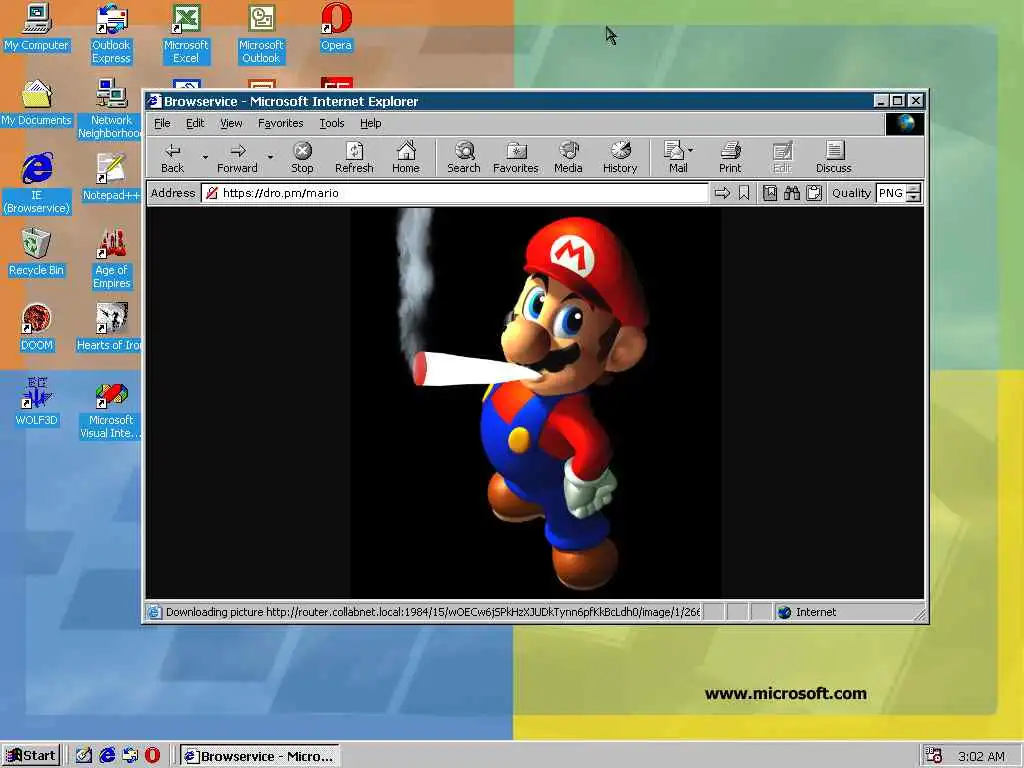Screen dimensions: 1024x768
Task: Go to the Home page
Action: pyautogui.click(x=406, y=157)
